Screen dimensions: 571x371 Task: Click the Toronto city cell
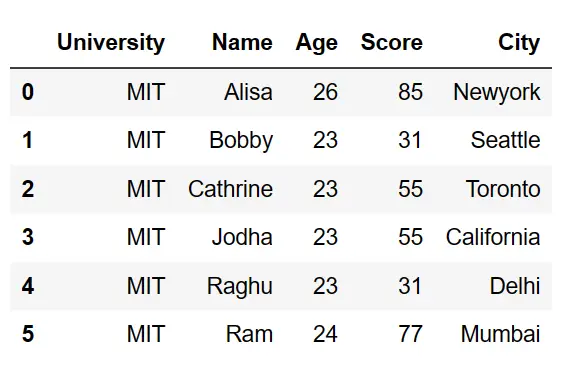pos(503,189)
